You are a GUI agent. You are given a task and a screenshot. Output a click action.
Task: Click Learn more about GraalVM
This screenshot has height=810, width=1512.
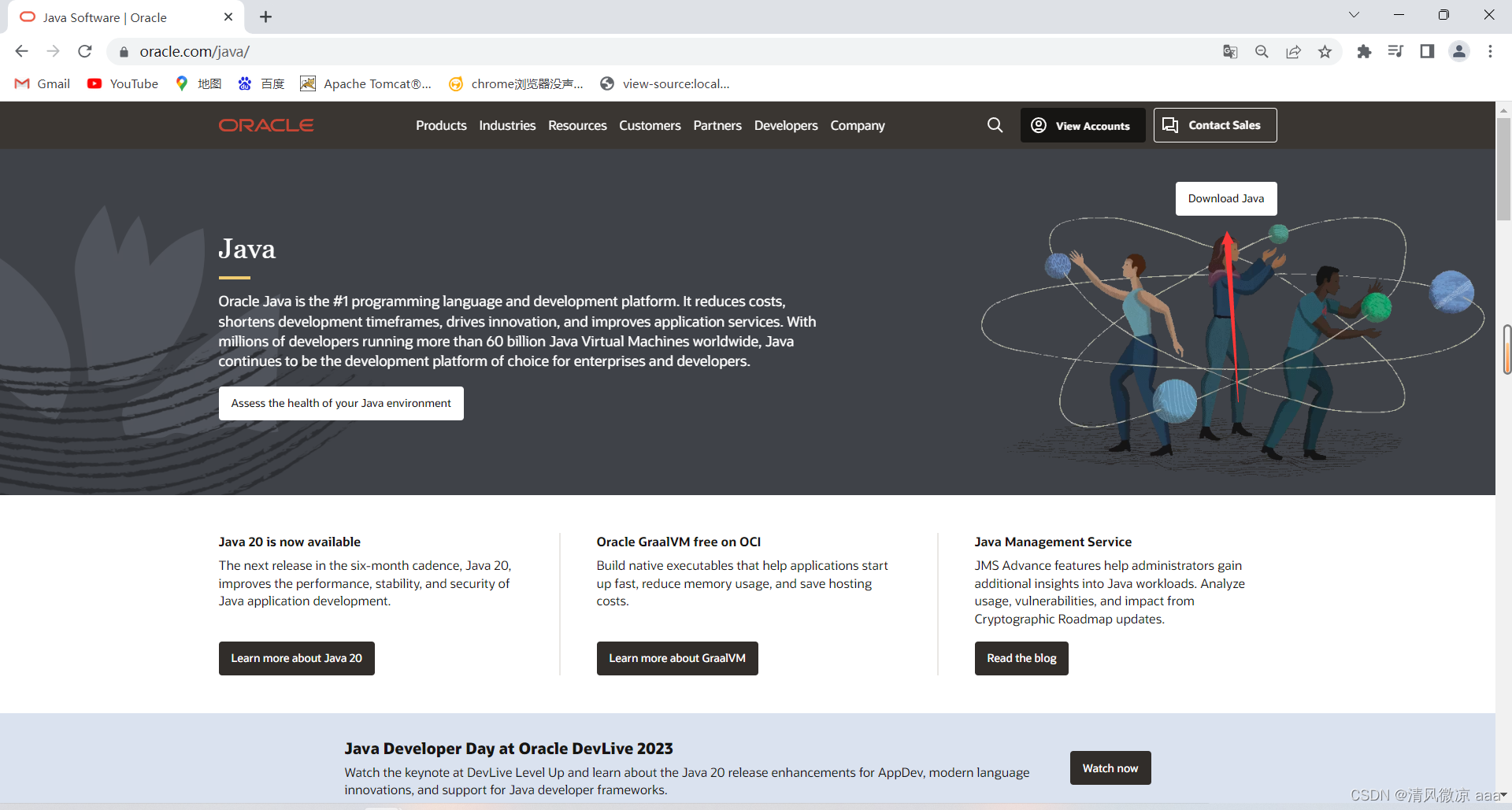click(677, 658)
